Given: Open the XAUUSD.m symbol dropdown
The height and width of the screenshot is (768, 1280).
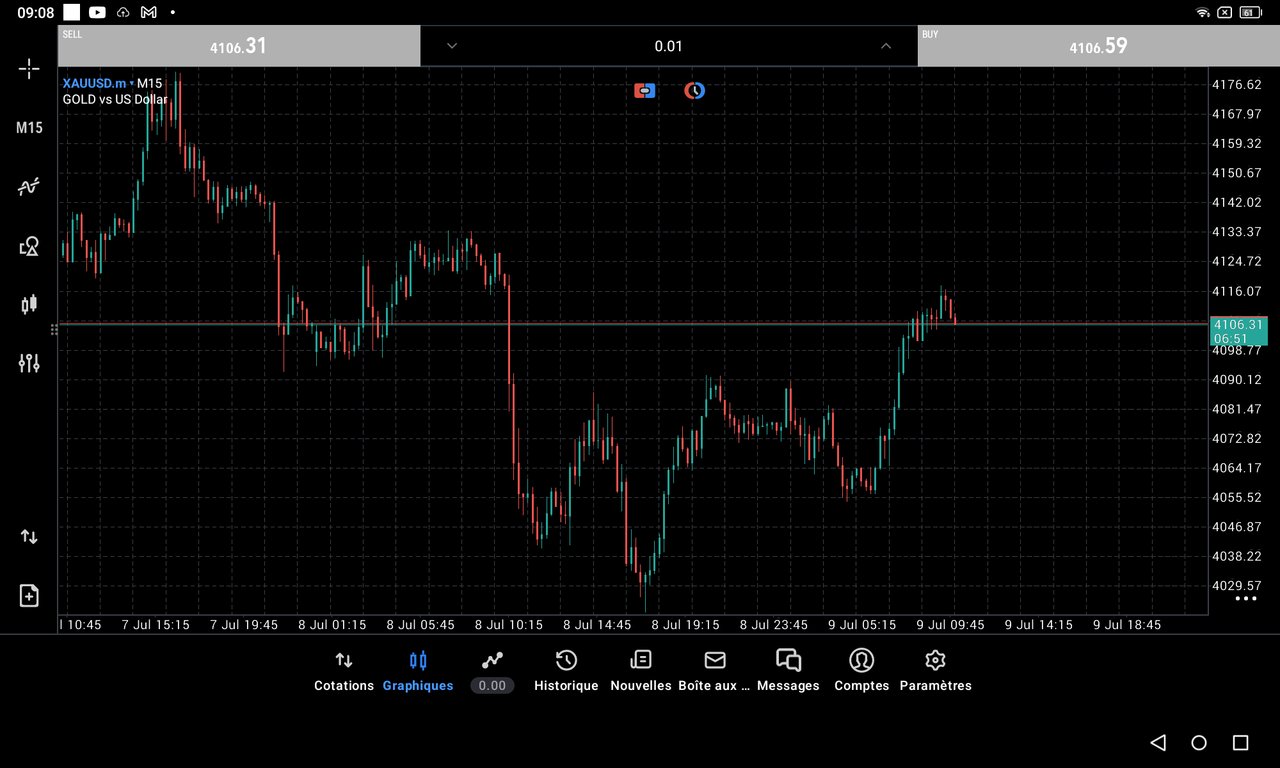Looking at the screenshot, I should pos(97,83).
